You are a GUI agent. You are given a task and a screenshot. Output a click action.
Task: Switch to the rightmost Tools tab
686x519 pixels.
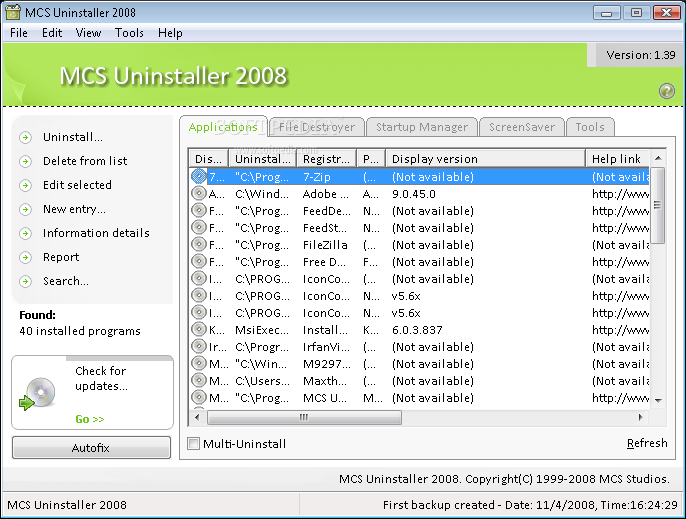point(590,127)
